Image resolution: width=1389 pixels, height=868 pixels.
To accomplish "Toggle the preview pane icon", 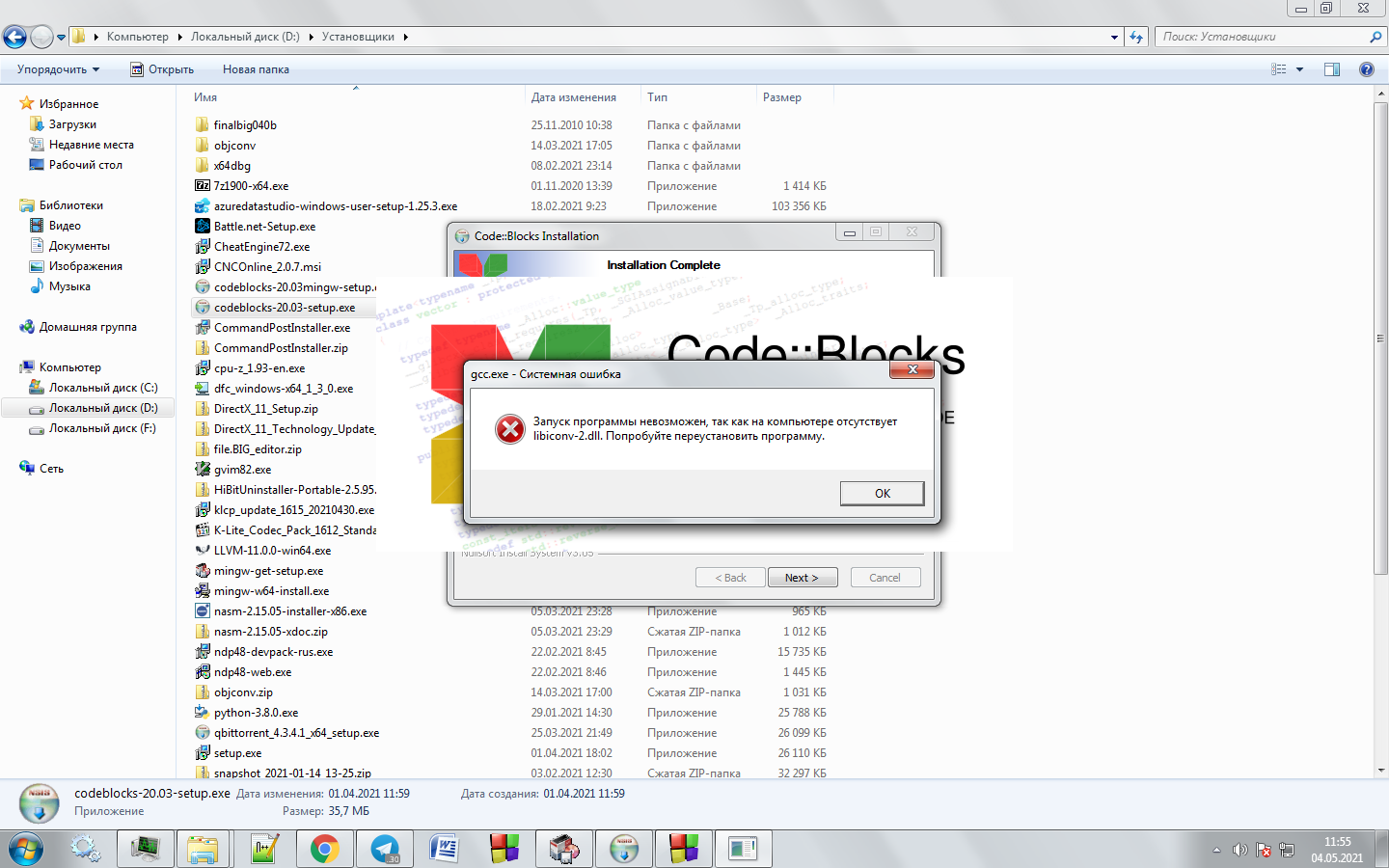I will (x=1332, y=69).
